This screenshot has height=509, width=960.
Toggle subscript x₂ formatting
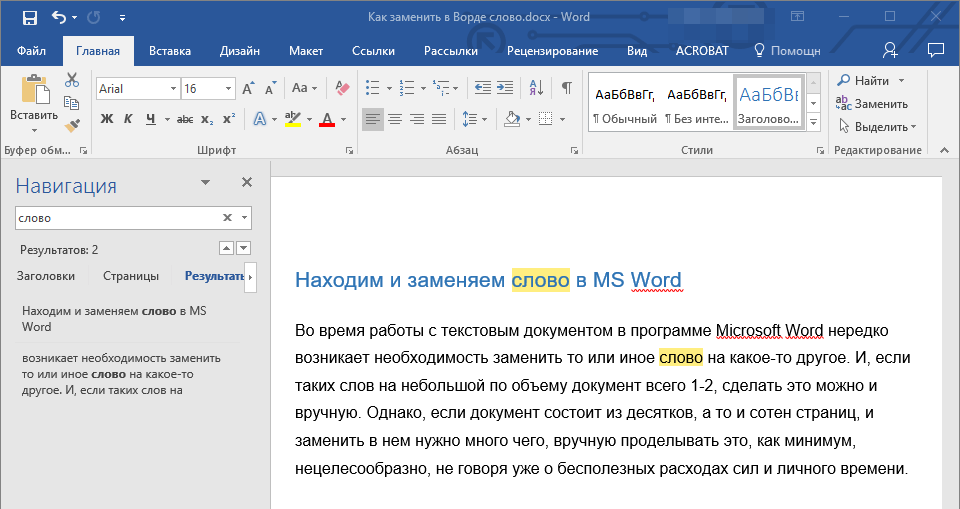(x=208, y=119)
